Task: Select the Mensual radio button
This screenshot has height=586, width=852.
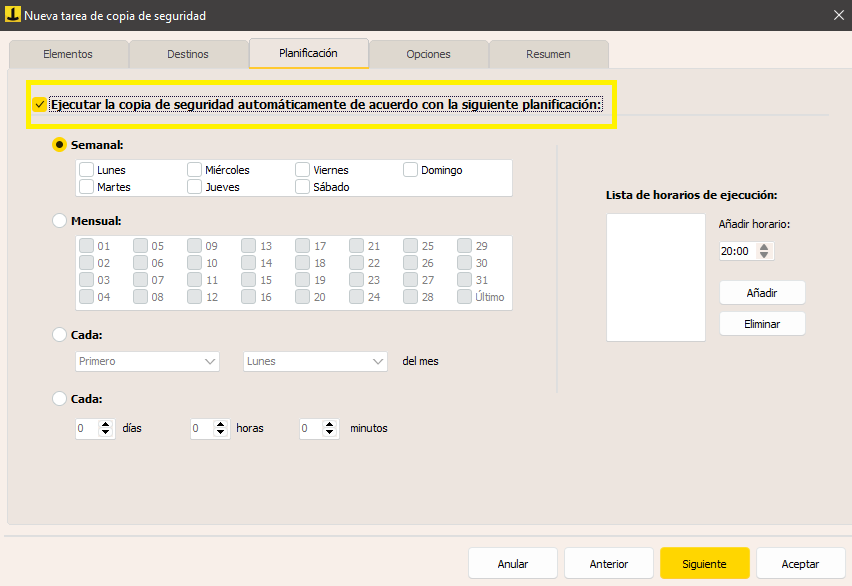Action: coord(60,220)
